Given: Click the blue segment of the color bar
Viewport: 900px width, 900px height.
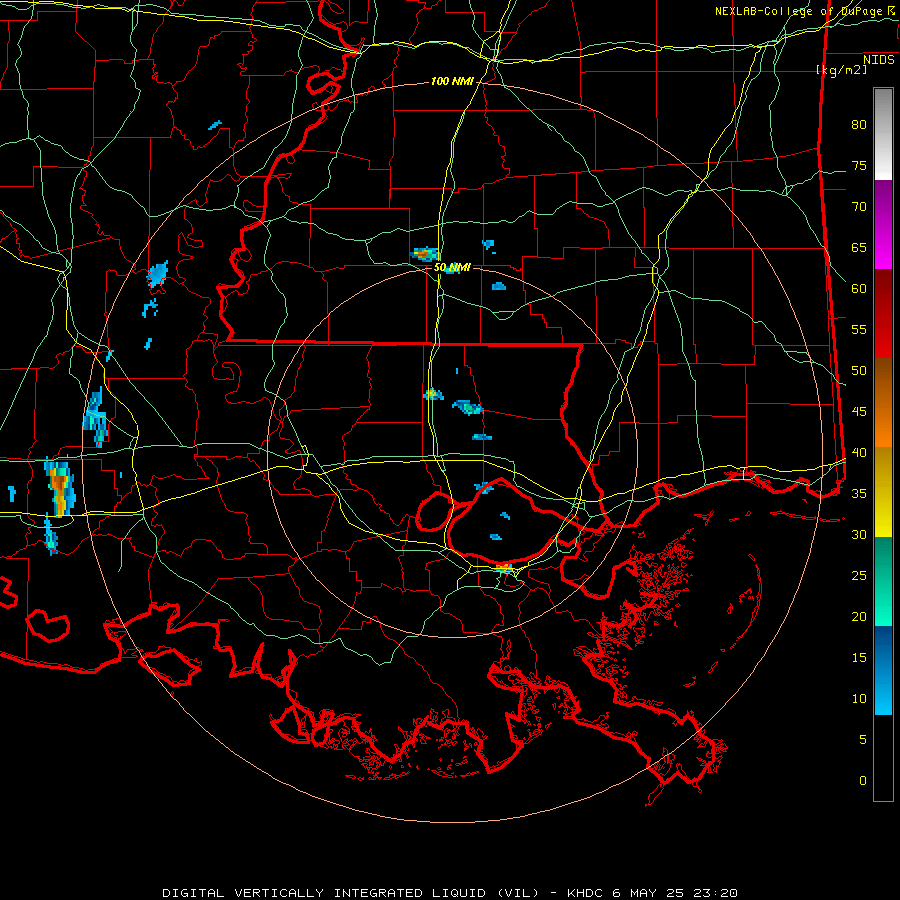Looking at the screenshot, I should (x=883, y=670).
